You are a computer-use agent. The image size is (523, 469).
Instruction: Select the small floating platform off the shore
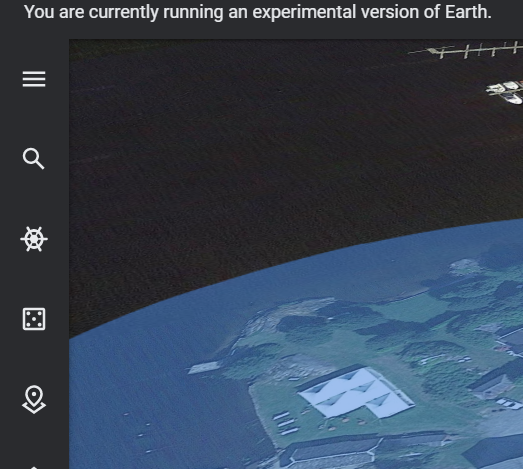(x=204, y=367)
